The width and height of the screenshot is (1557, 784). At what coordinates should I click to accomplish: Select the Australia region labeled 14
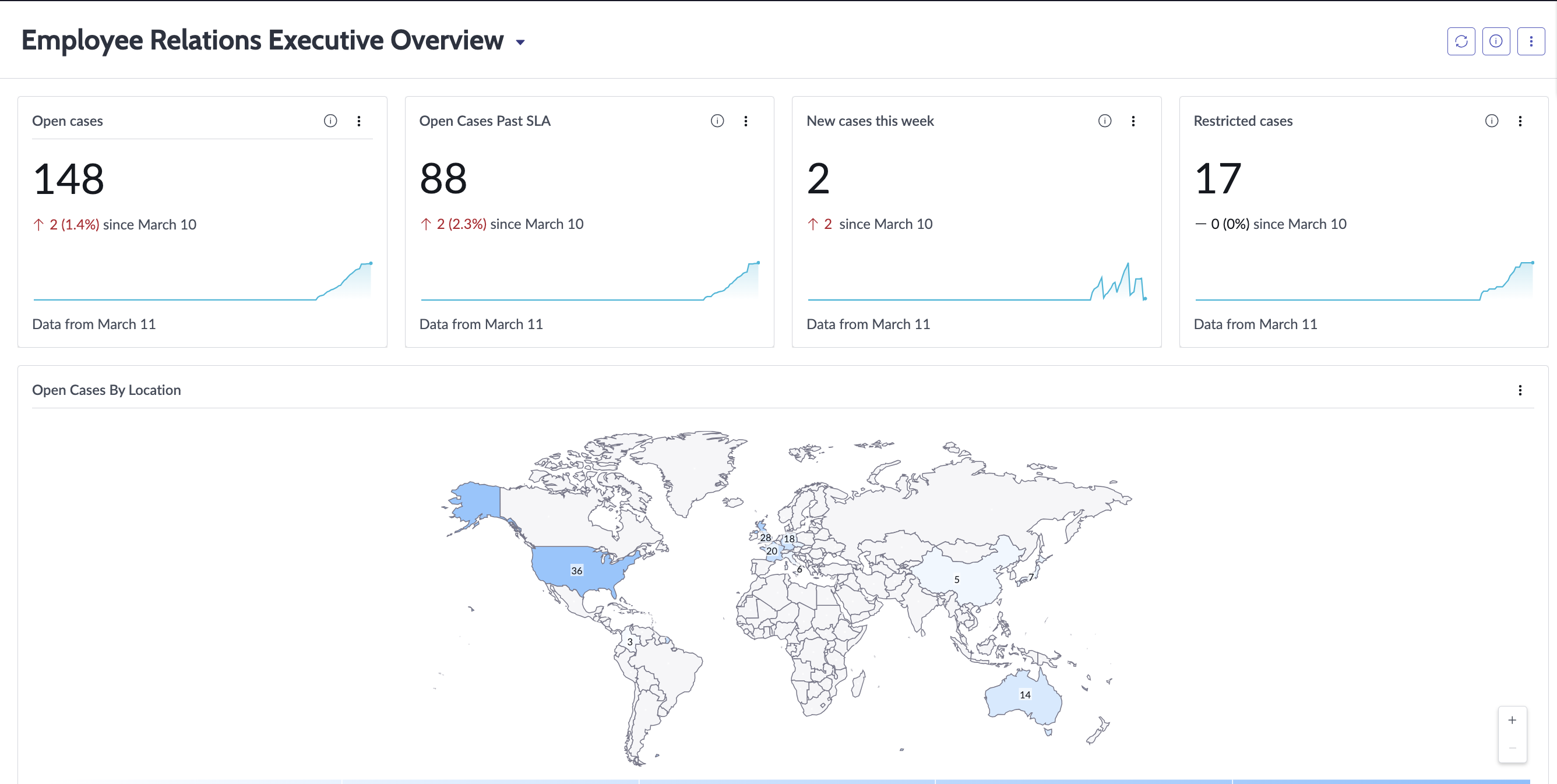click(1025, 695)
